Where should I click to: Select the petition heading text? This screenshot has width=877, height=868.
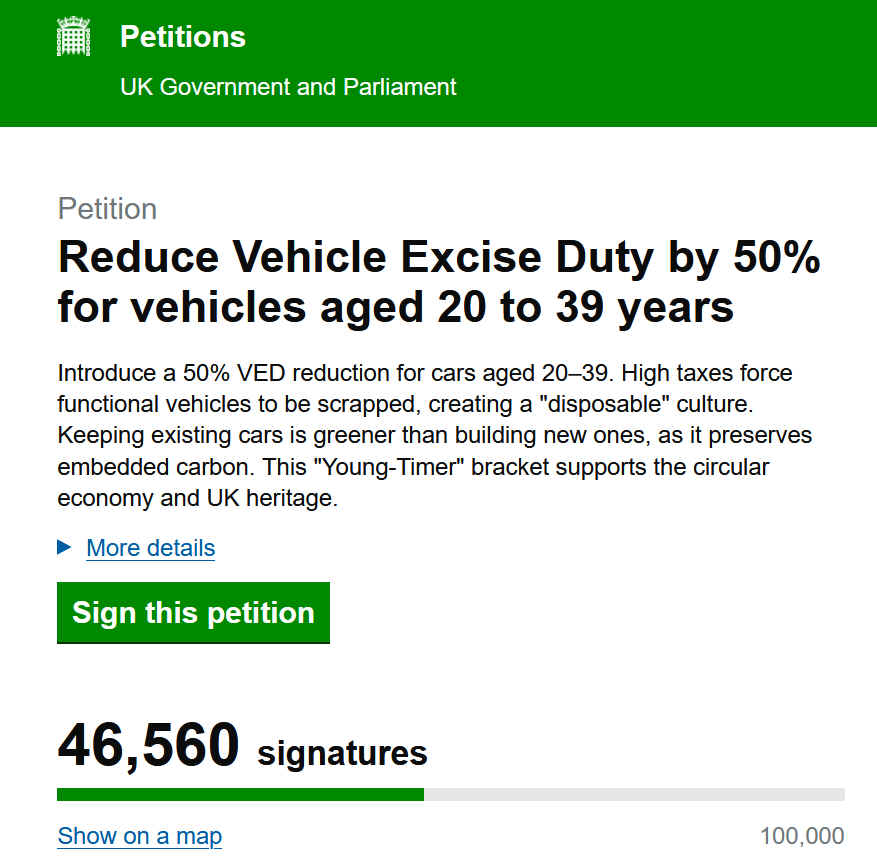(x=440, y=282)
